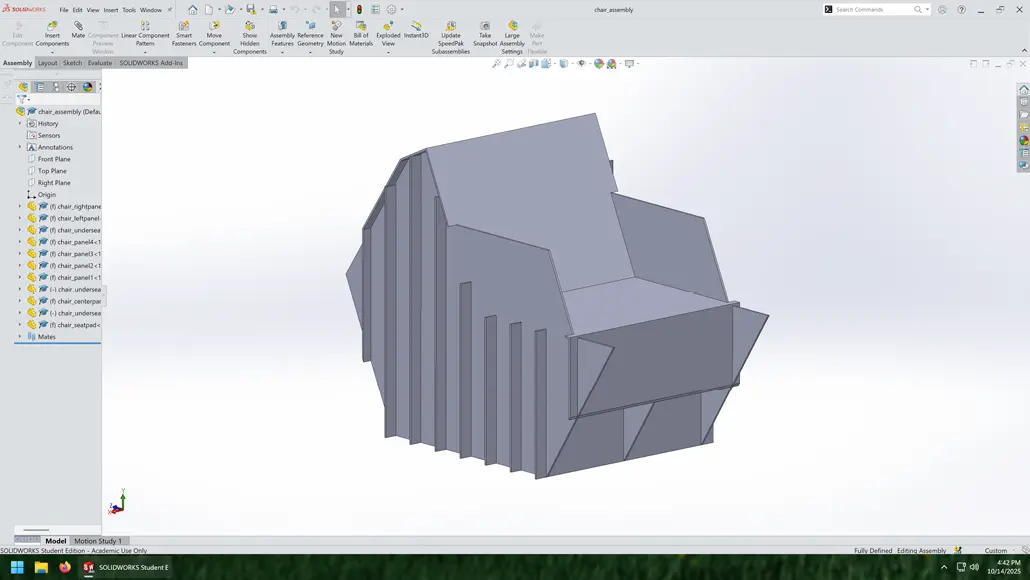Toggle Hide/Show Items eye icon
Image resolution: width=1030 pixels, height=580 pixels.
pyautogui.click(x=580, y=63)
